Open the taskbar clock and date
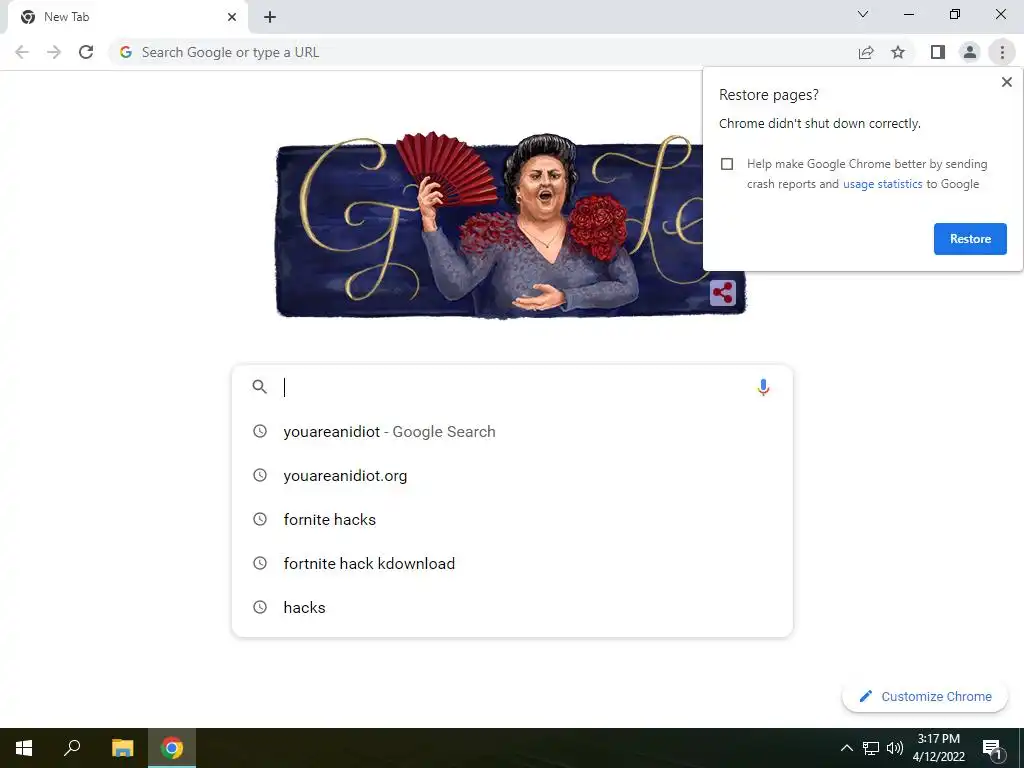 tap(938, 748)
